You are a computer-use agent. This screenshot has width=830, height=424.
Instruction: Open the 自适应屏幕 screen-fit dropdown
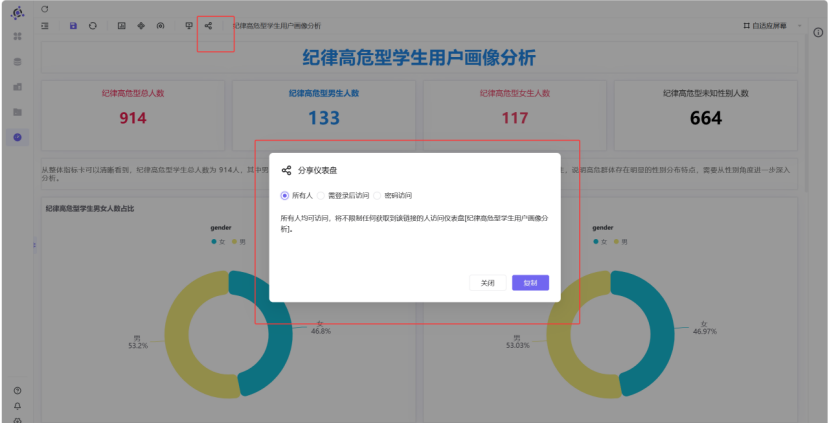coord(772,25)
